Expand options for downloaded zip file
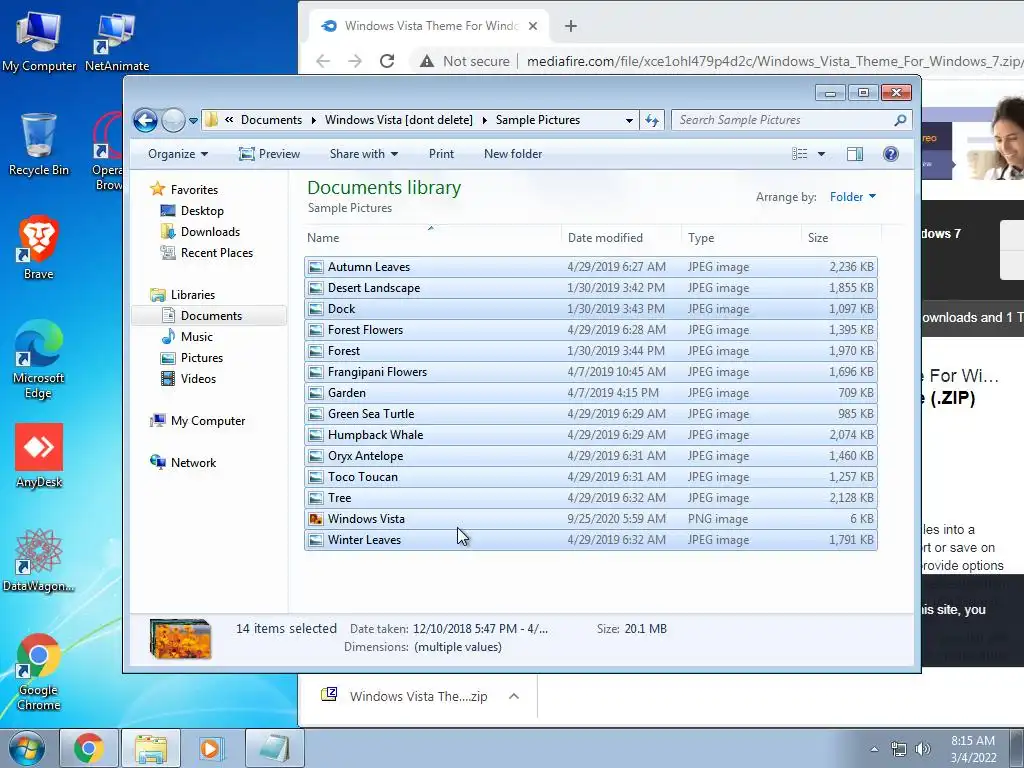 click(514, 696)
